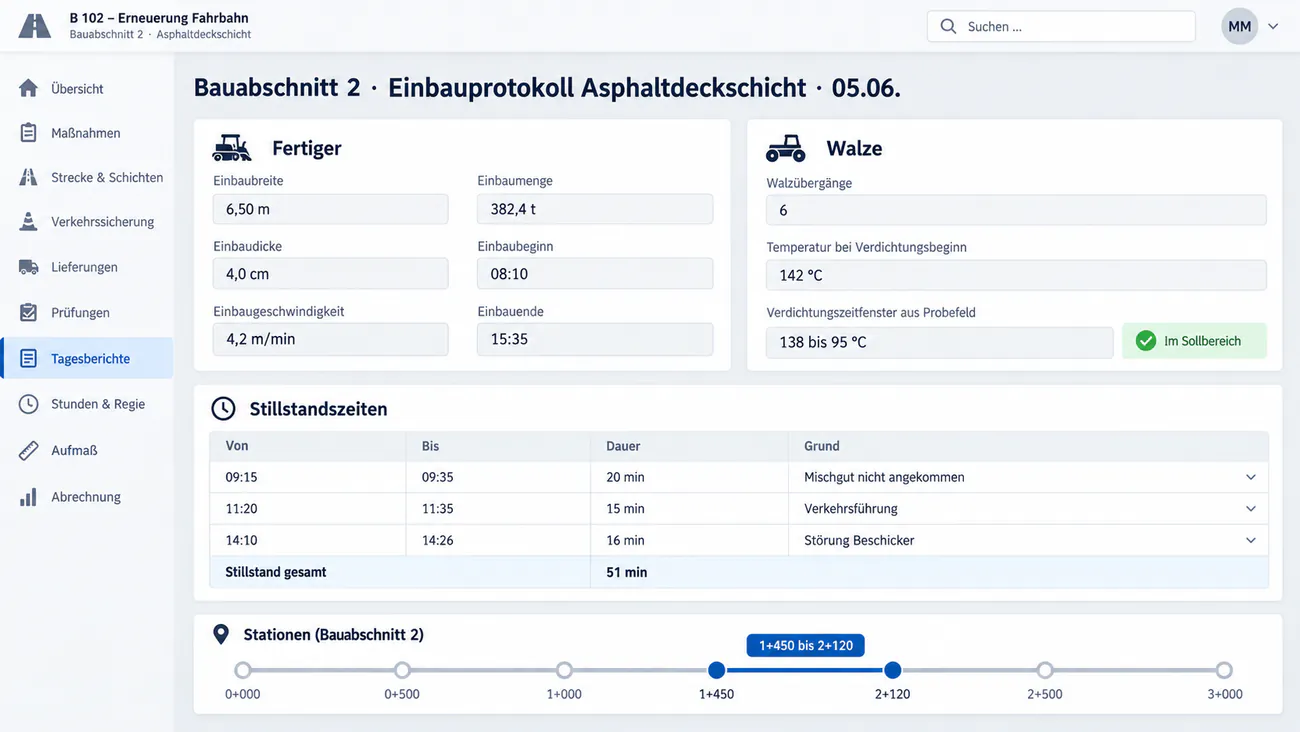1300x732 pixels.
Task: Click the end handle at station 2+120
Action: pyautogui.click(x=893, y=670)
